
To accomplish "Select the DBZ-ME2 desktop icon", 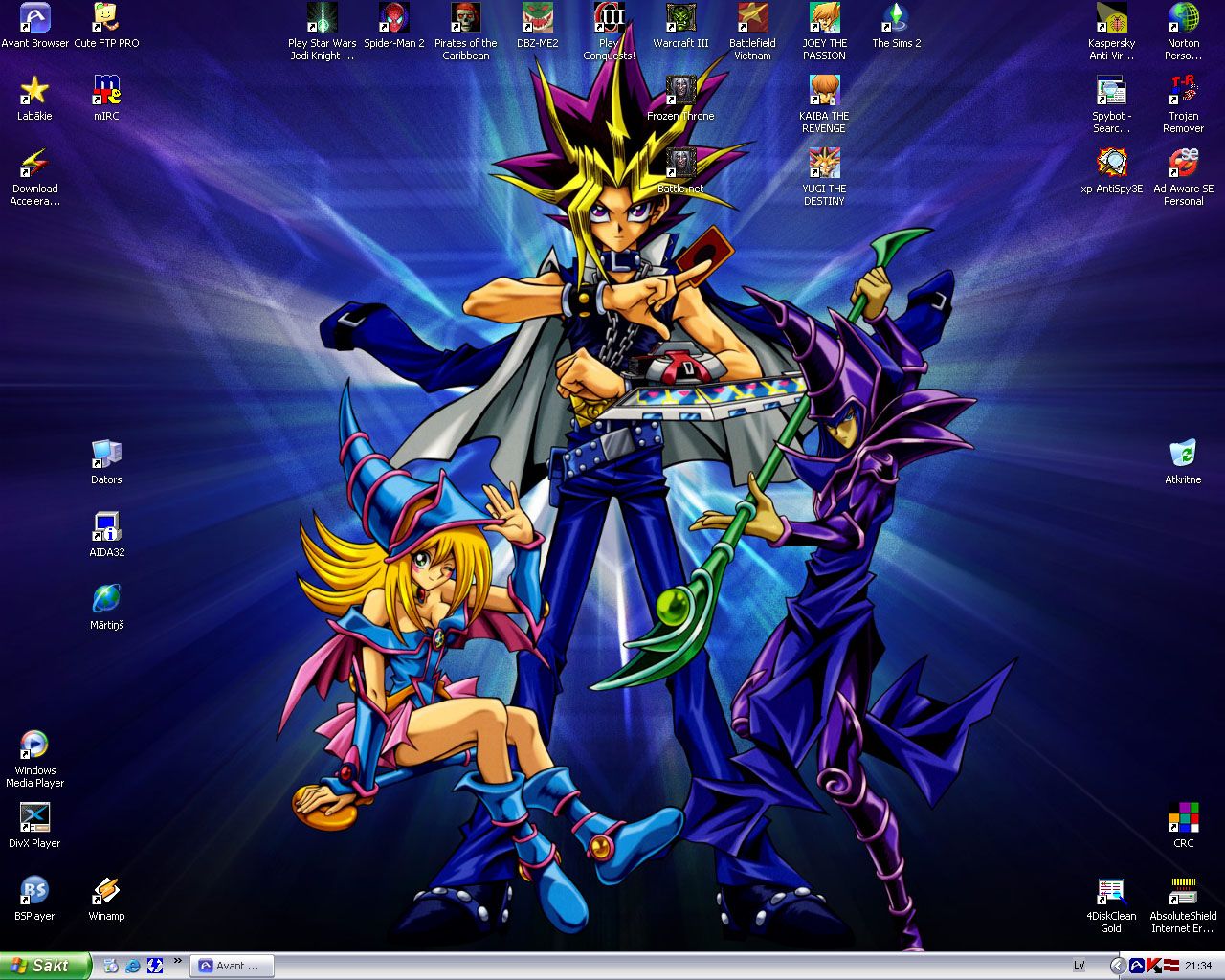I will [x=538, y=26].
